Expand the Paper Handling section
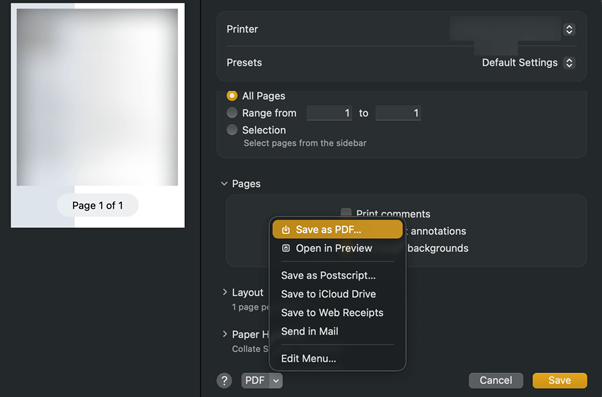 pos(225,334)
